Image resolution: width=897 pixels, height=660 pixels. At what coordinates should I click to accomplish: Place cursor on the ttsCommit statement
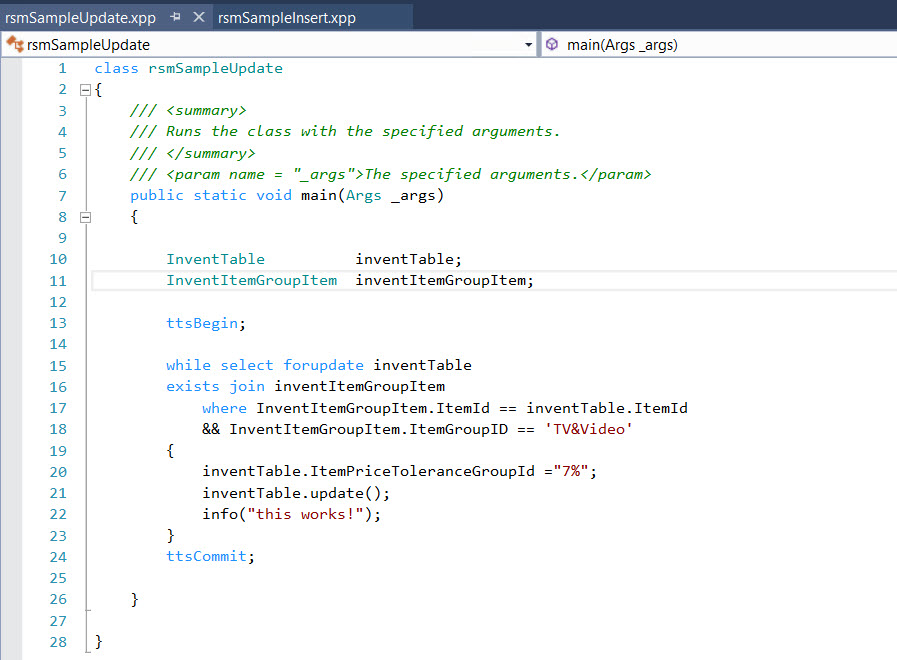point(210,556)
